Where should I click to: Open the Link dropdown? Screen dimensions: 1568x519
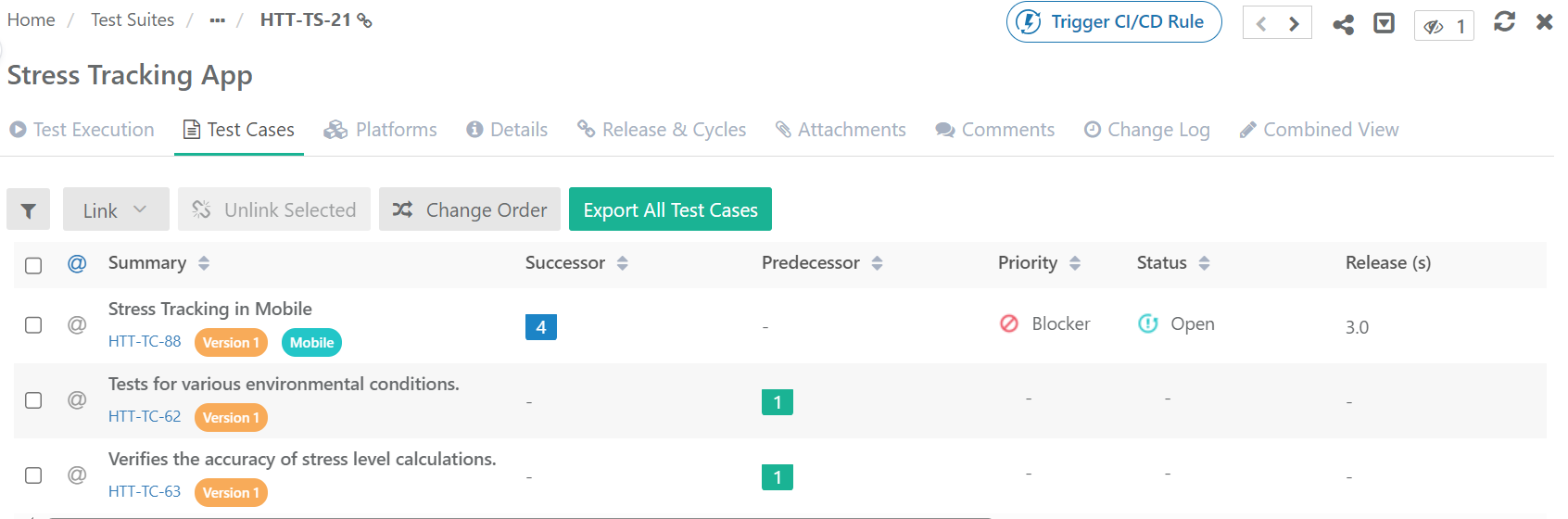115,210
